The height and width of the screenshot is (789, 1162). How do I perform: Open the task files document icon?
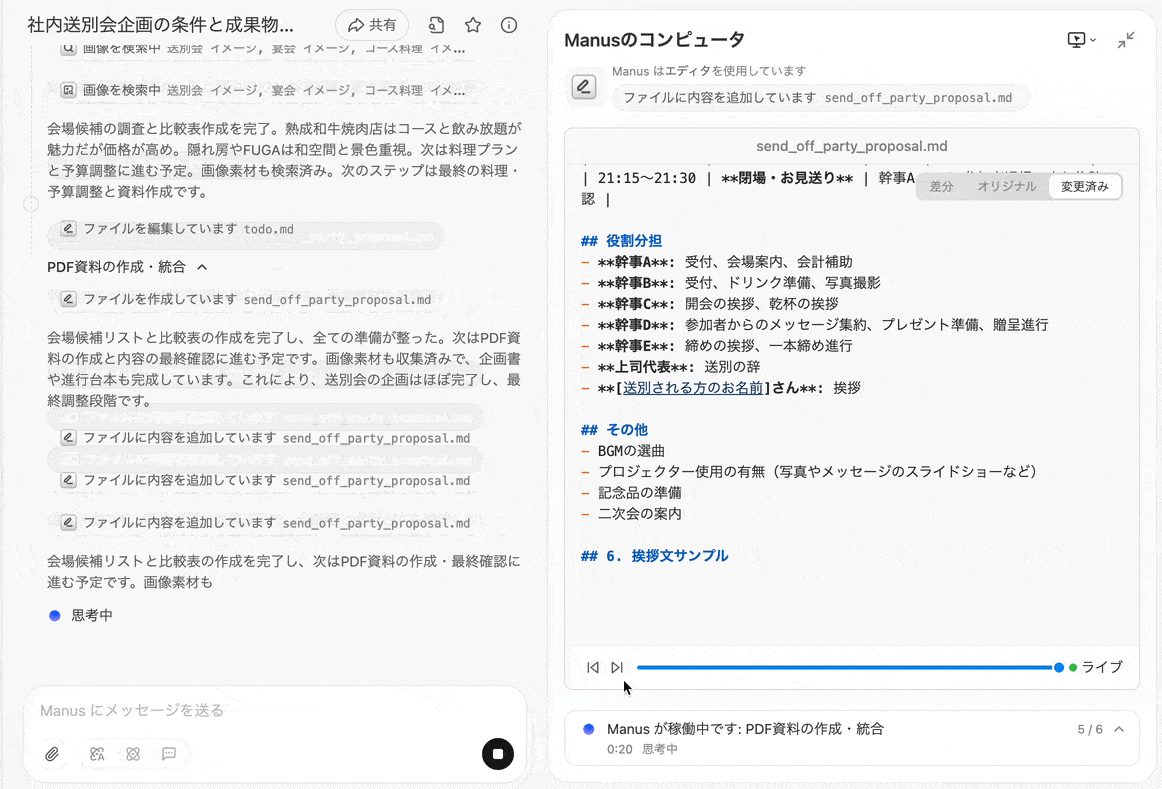tap(436, 25)
